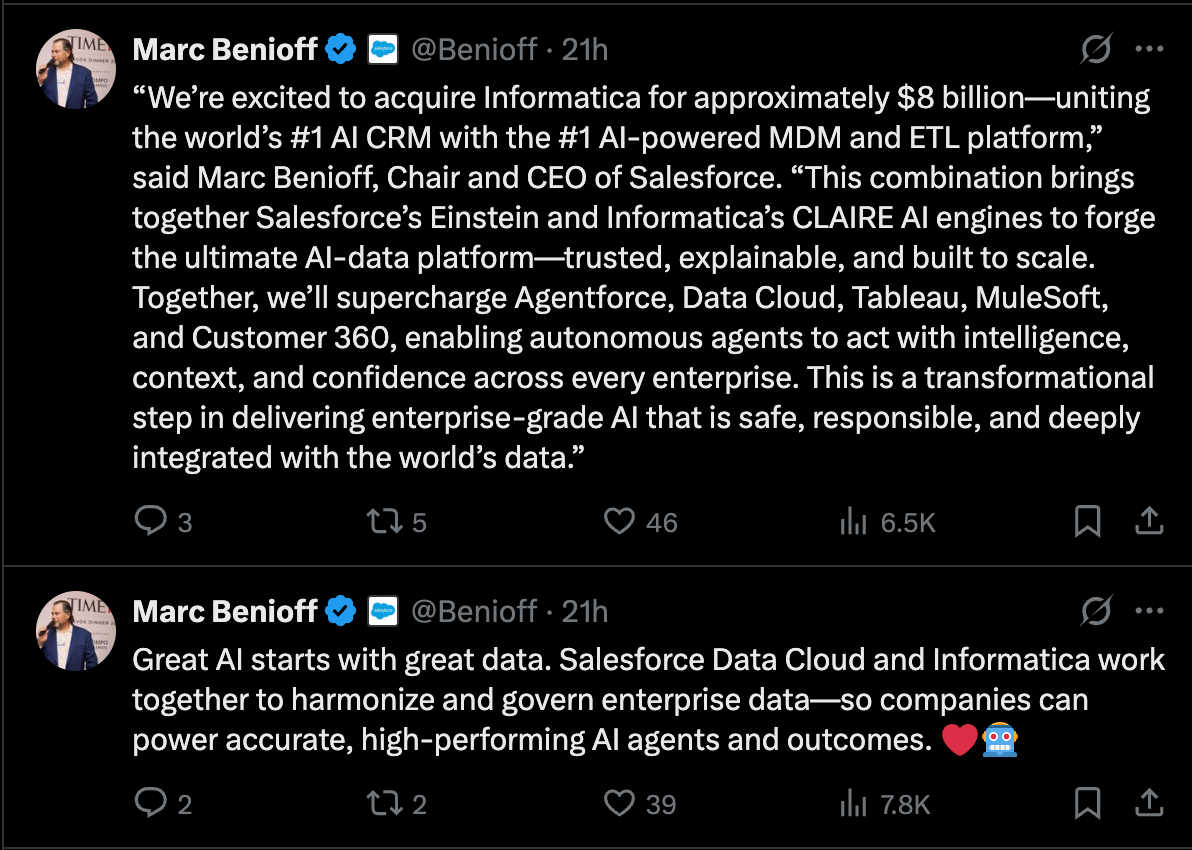Open more options menu on second tweet

1149,610
